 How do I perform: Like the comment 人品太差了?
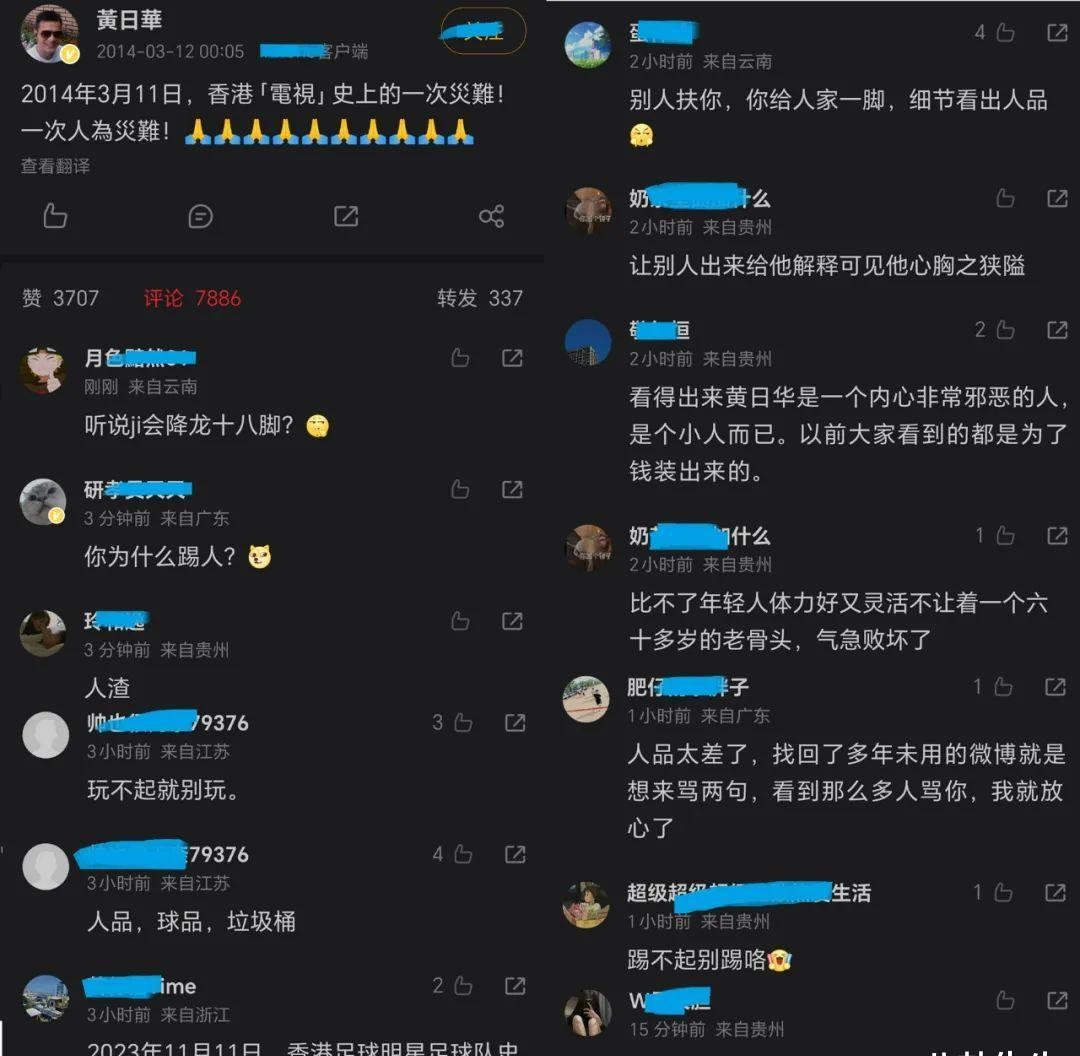(1004, 687)
